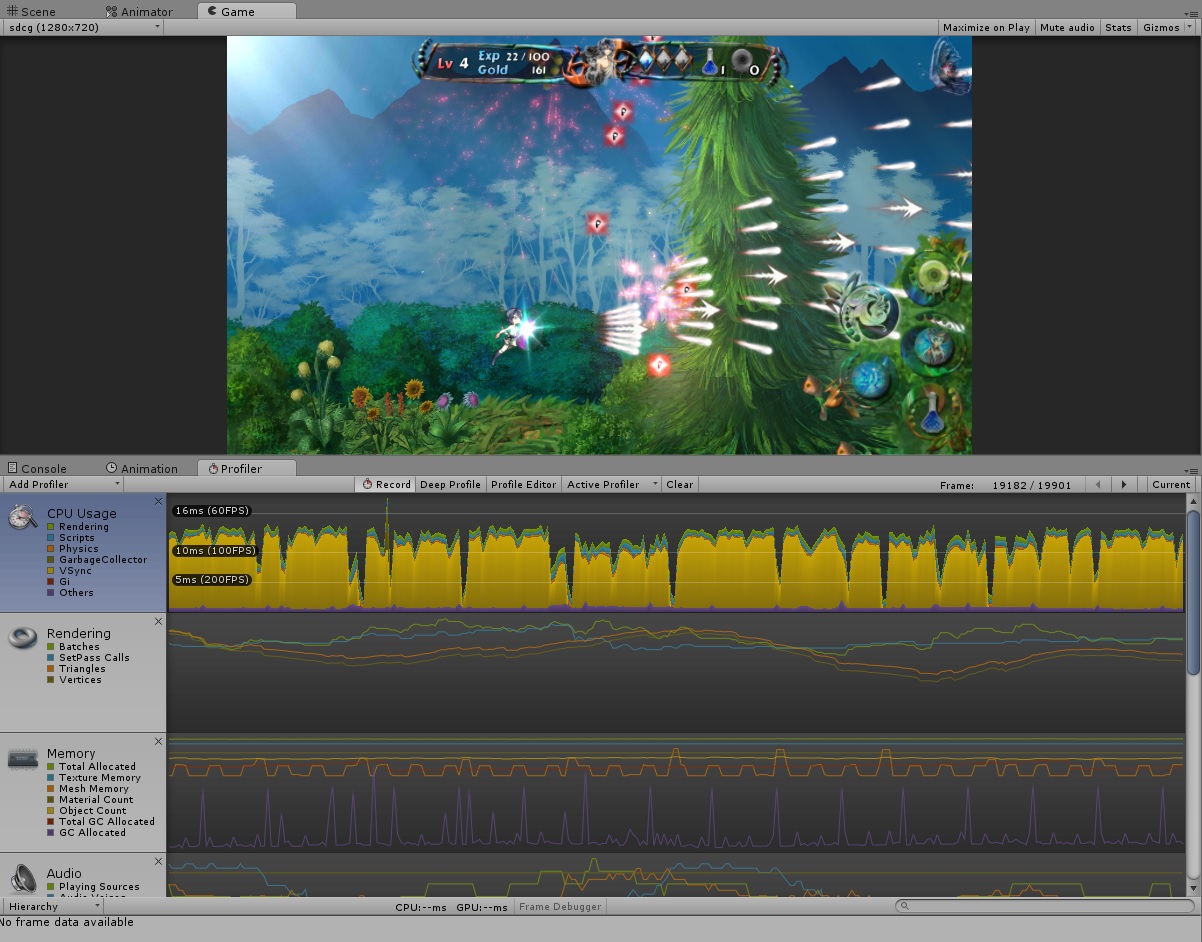The height and width of the screenshot is (942, 1202).
Task: Toggle the Physics color swatch
Action: 51,549
